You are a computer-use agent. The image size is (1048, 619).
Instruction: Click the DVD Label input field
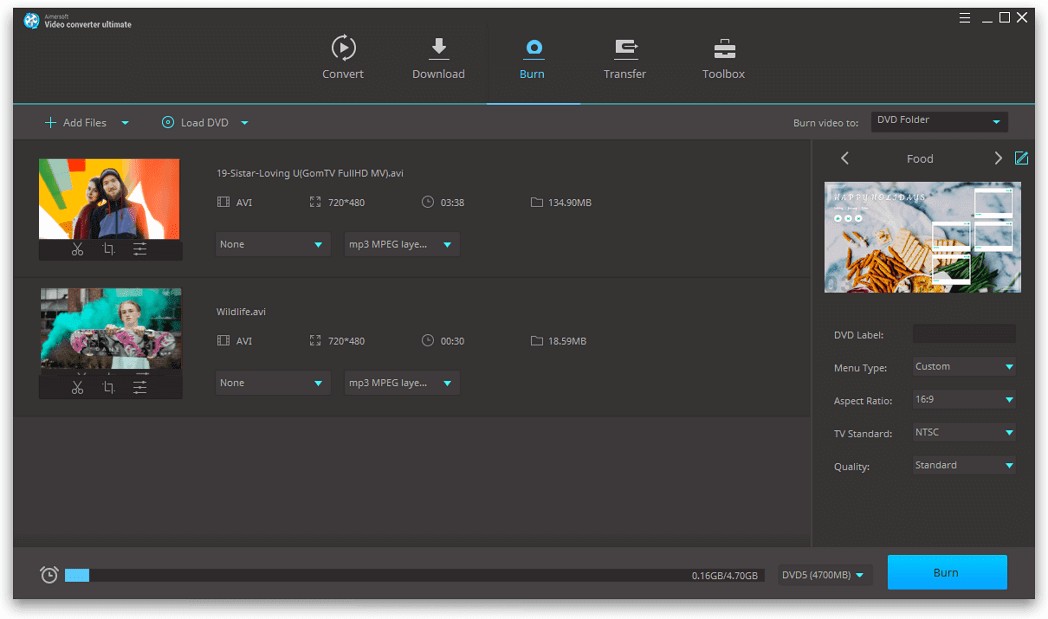(963, 333)
